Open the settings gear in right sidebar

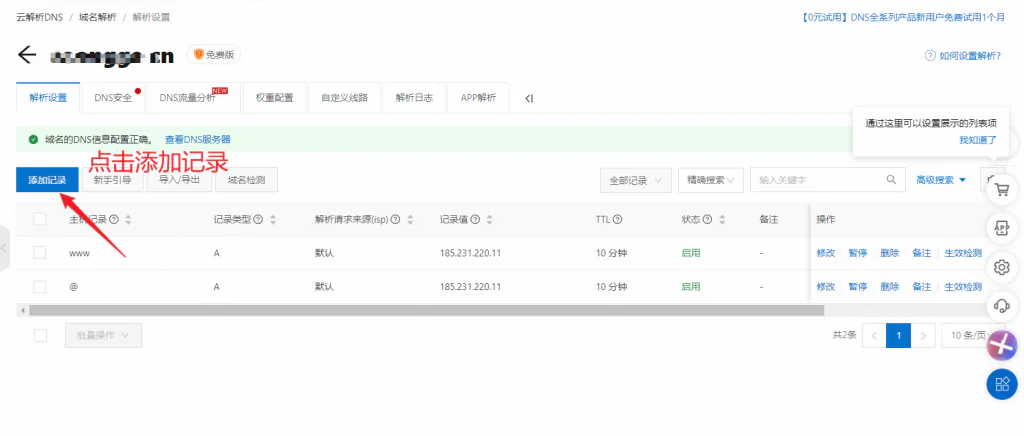1002,267
